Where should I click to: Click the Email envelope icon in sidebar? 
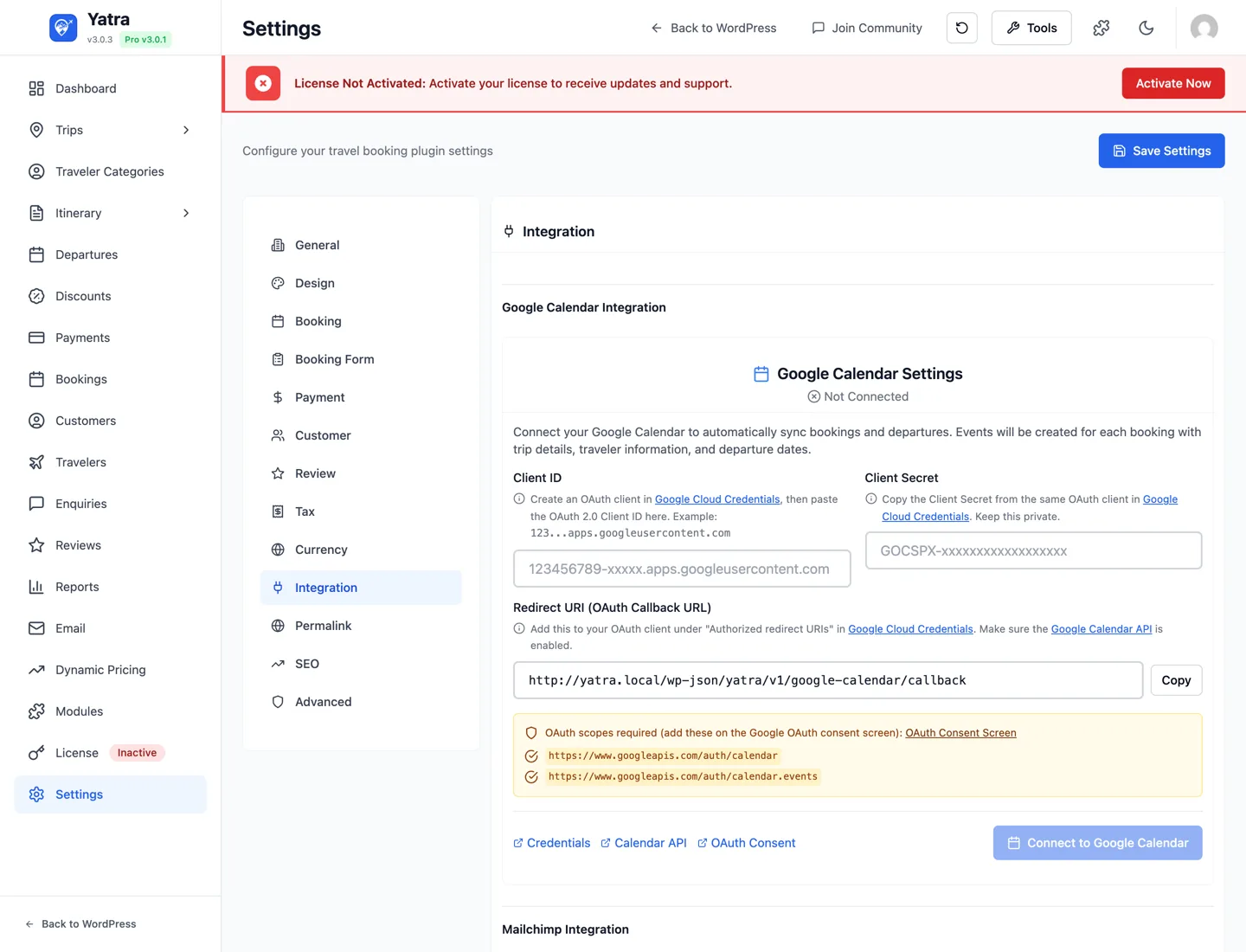pos(36,628)
